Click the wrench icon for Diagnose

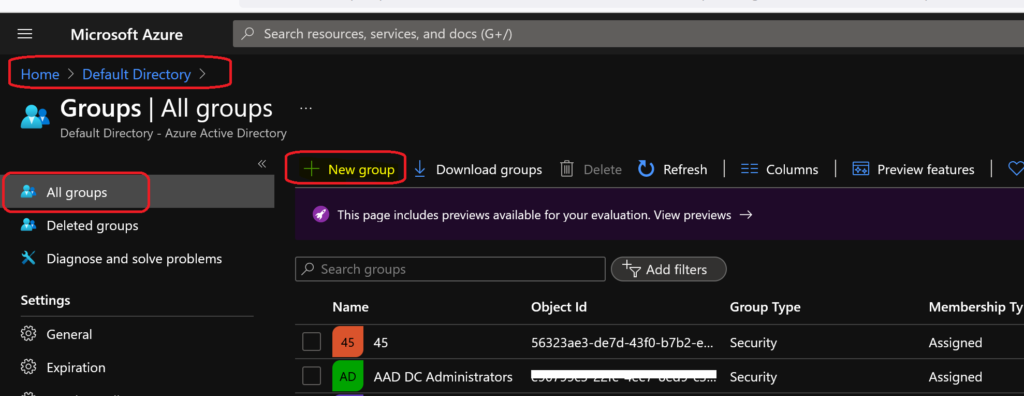click(28, 259)
